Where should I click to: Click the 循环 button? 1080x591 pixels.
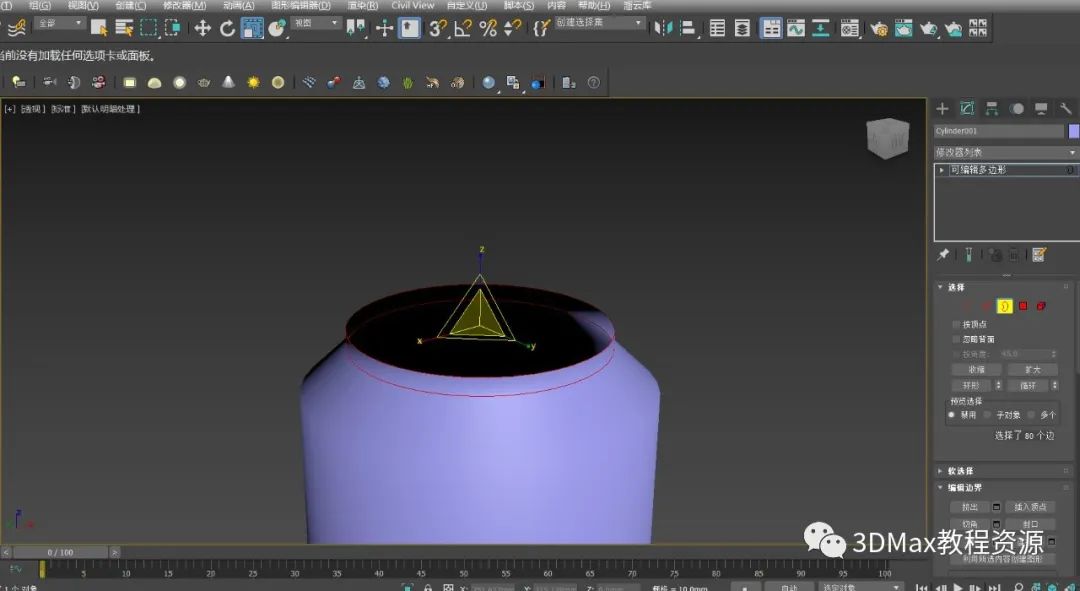(x=1027, y=385)
